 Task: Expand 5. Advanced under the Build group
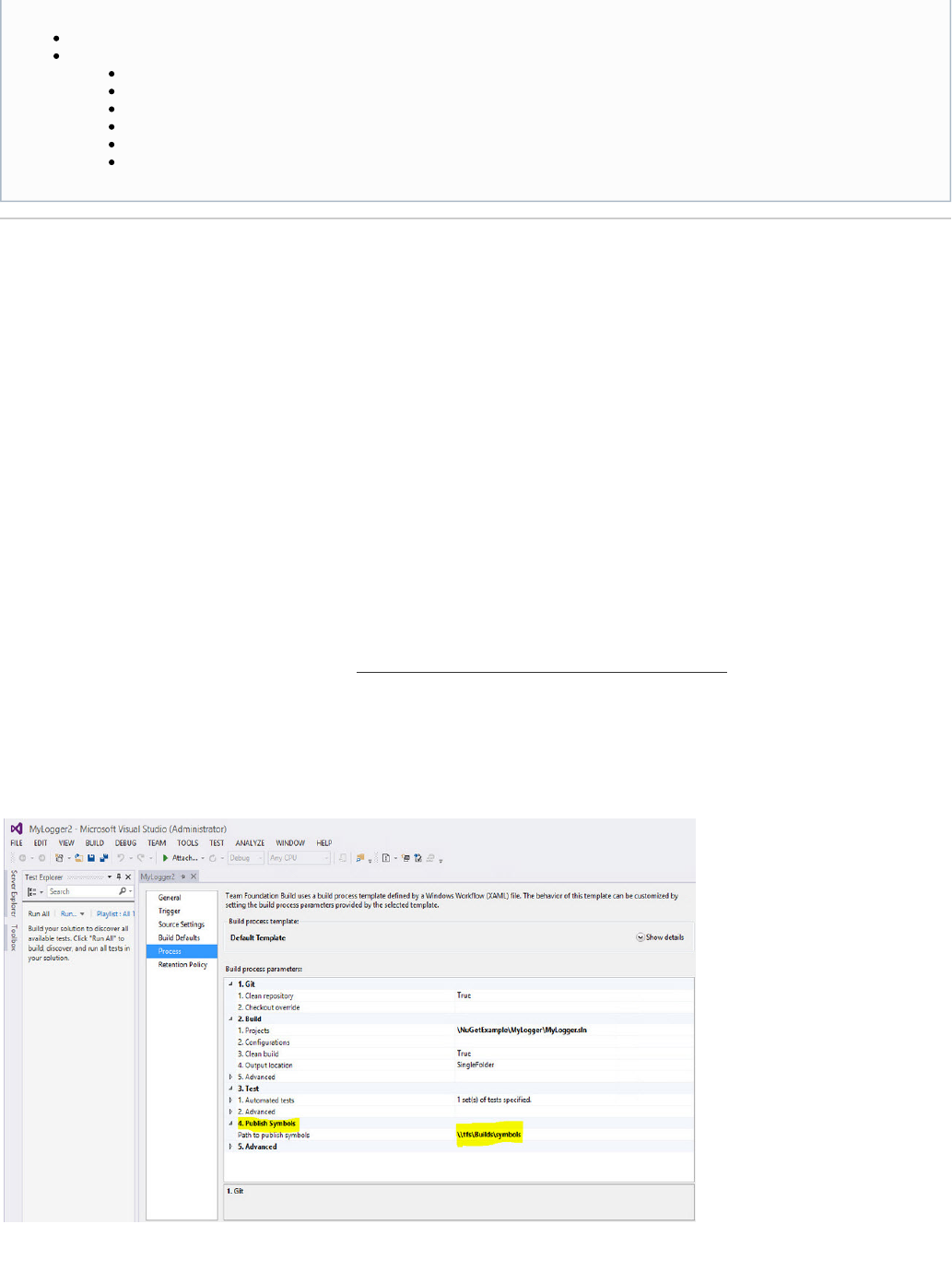point(231,1077)
